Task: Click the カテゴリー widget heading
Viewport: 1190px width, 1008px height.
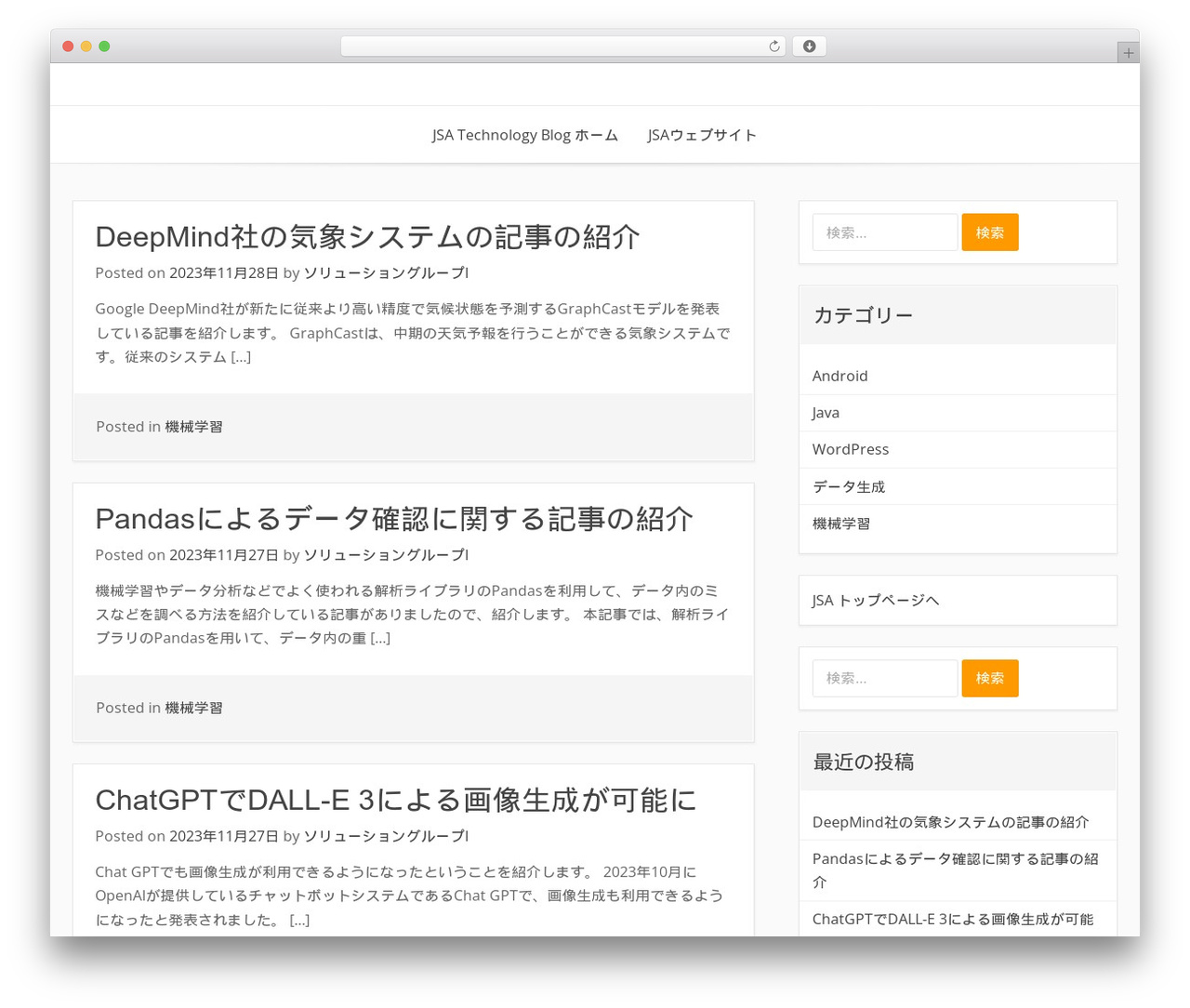Action: pyautogui.click(x=863, y=315)
